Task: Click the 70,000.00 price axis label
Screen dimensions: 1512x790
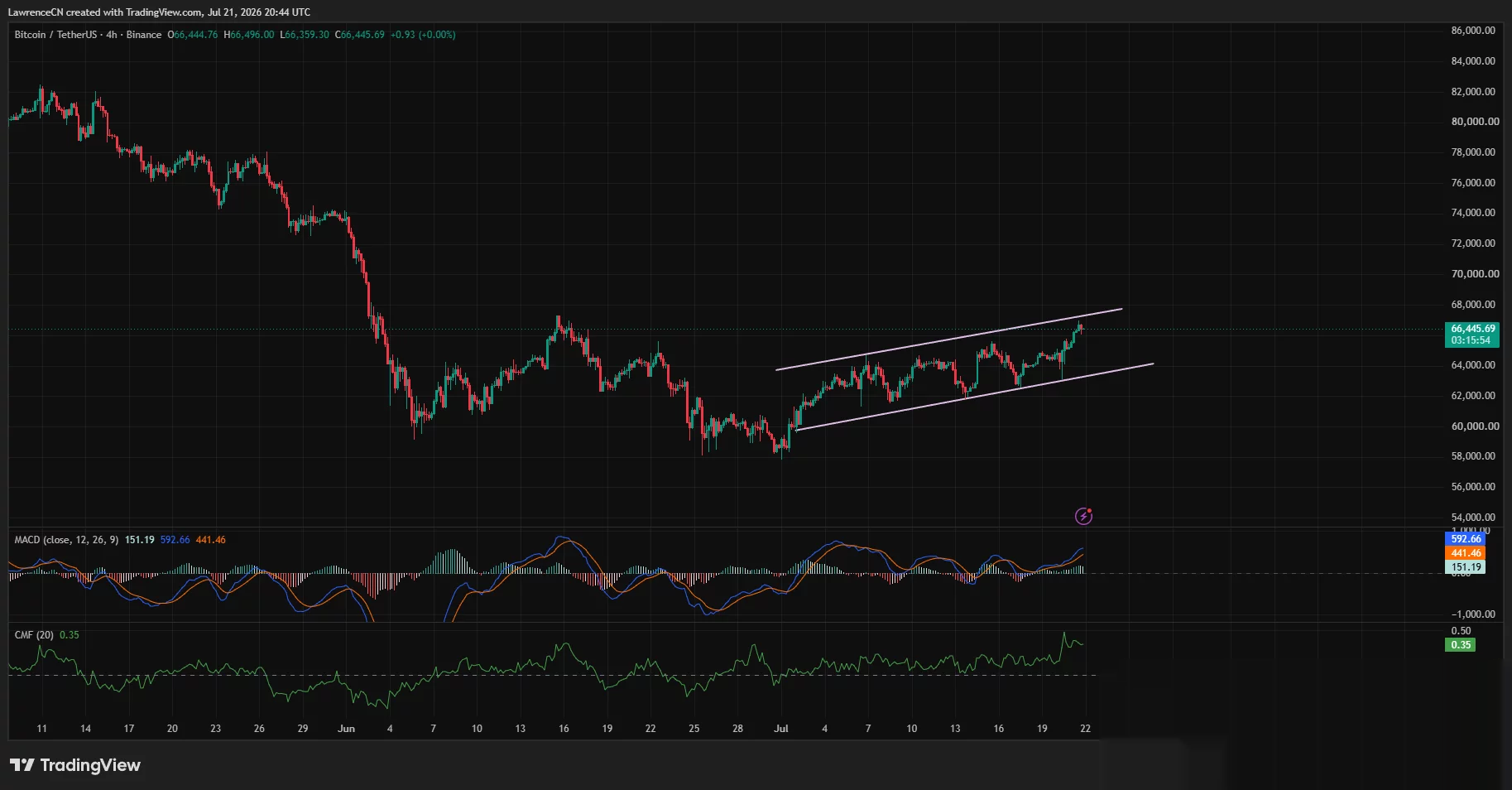Action: [x=1475, y=274]
